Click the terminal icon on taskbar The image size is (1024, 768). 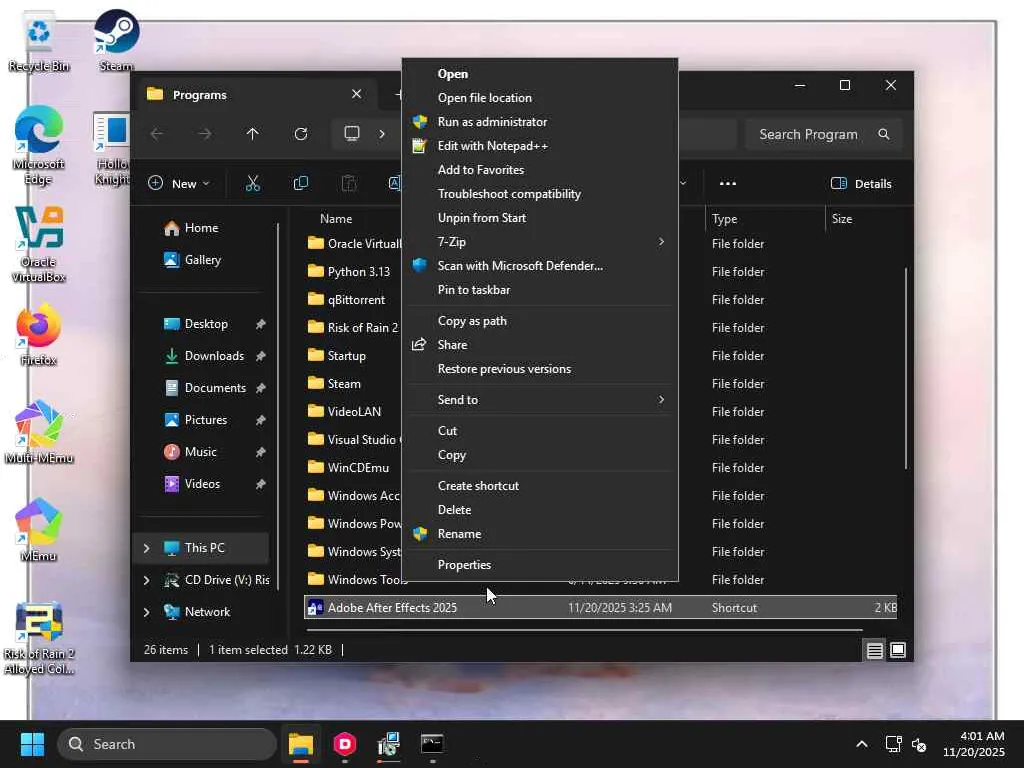(x=432, y=744)
